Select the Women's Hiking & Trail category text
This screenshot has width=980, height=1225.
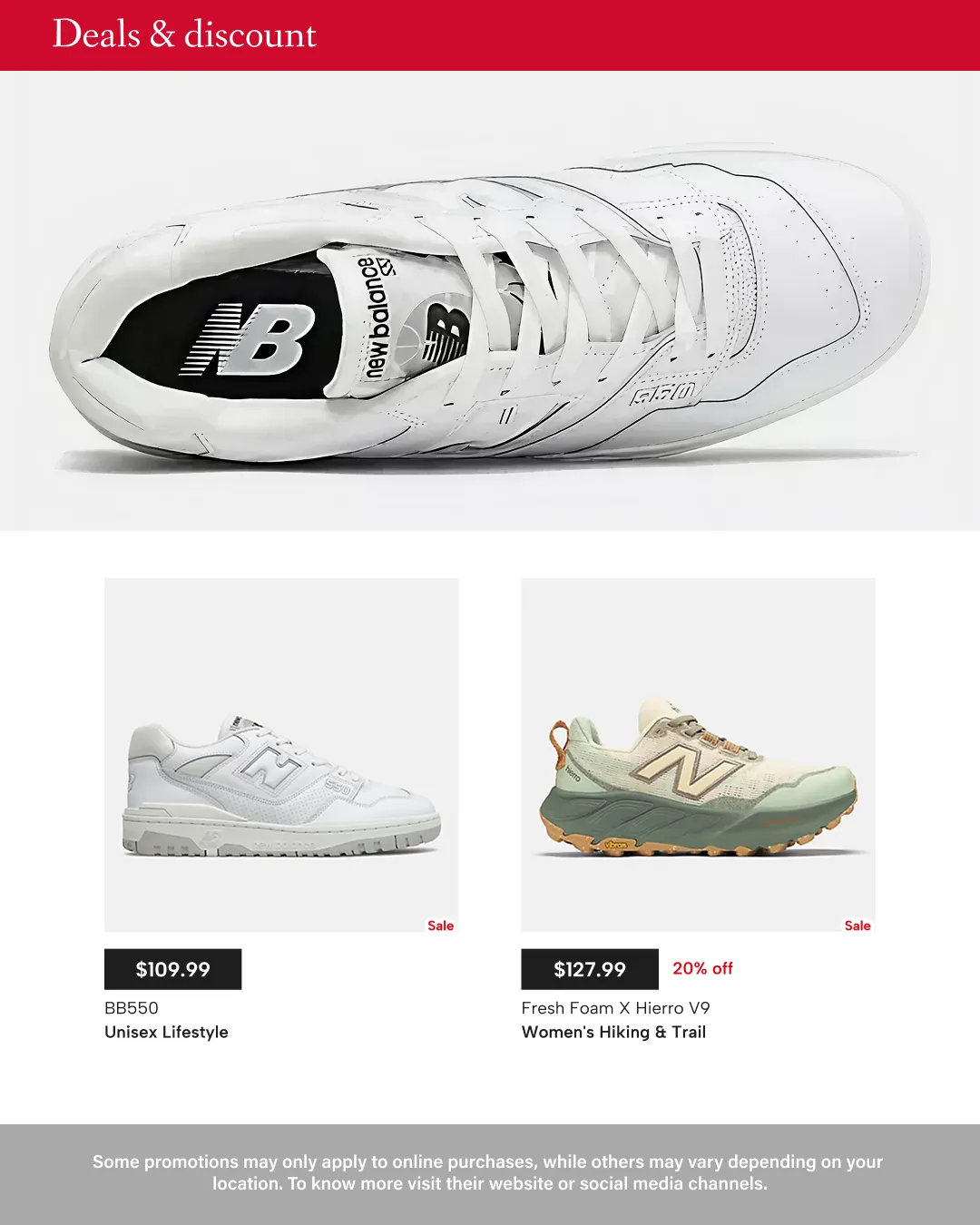click(613, 1032)
